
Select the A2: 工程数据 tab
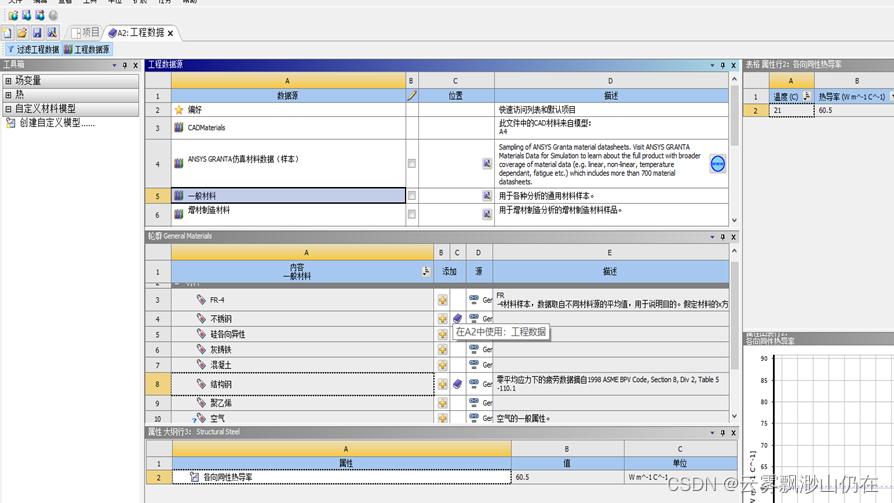pyautogui.click(x=136, y=33)
